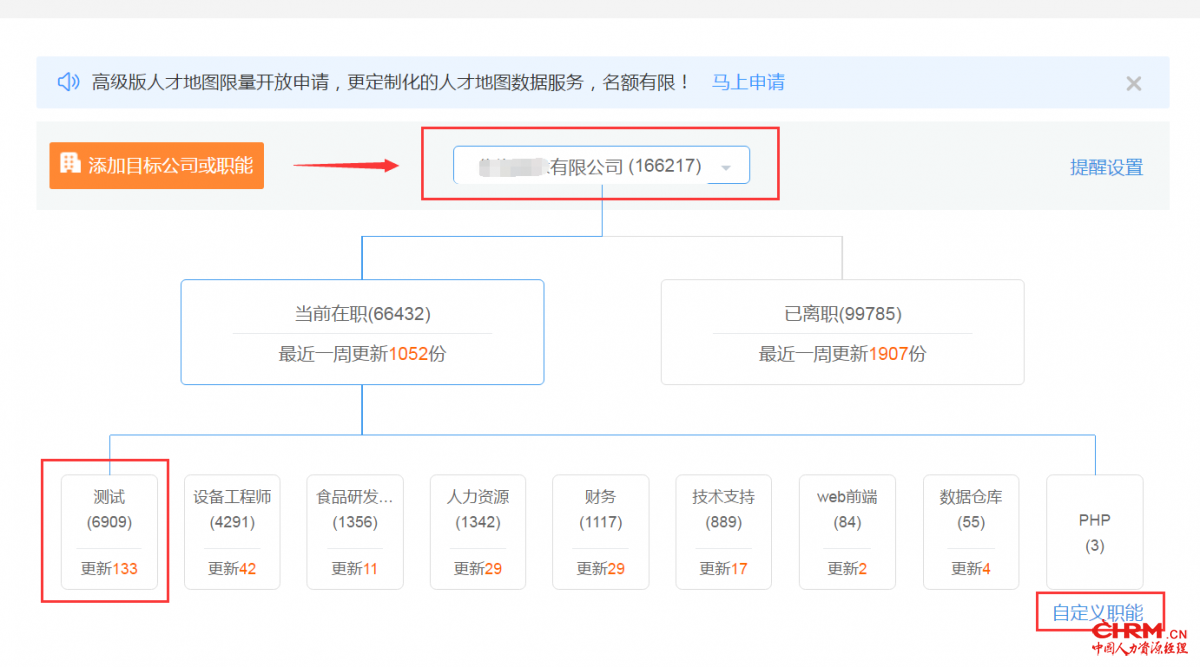Click 最近一周更新1052份 text

click(x=362, y=353)
